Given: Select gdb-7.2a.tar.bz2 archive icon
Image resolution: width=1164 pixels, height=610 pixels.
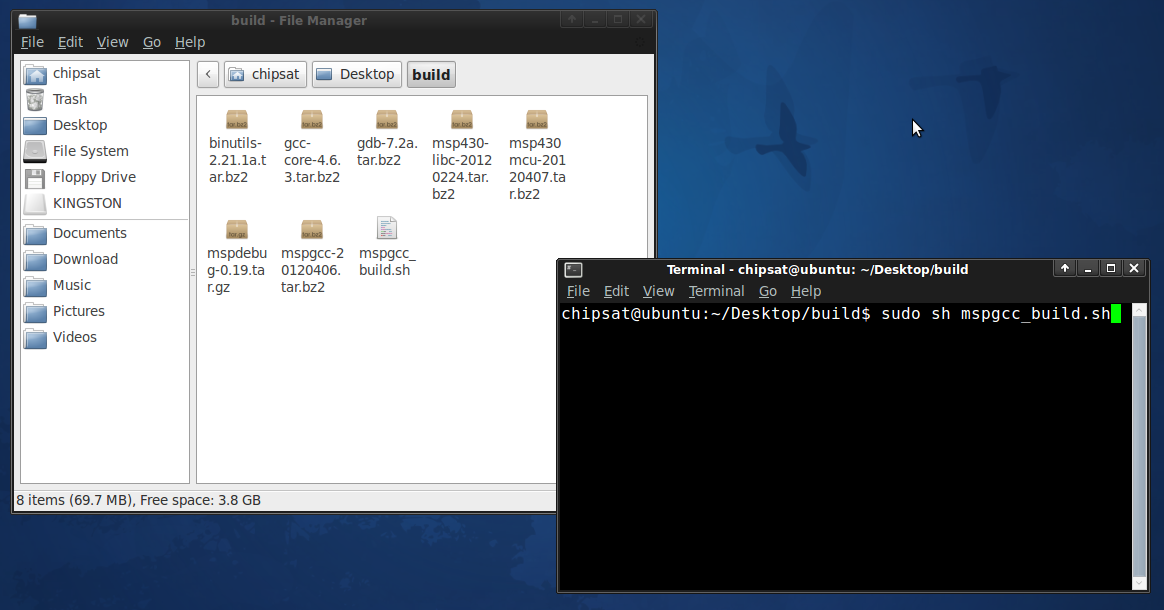Looking at the screenshot, I should click(x=387, y=119).
